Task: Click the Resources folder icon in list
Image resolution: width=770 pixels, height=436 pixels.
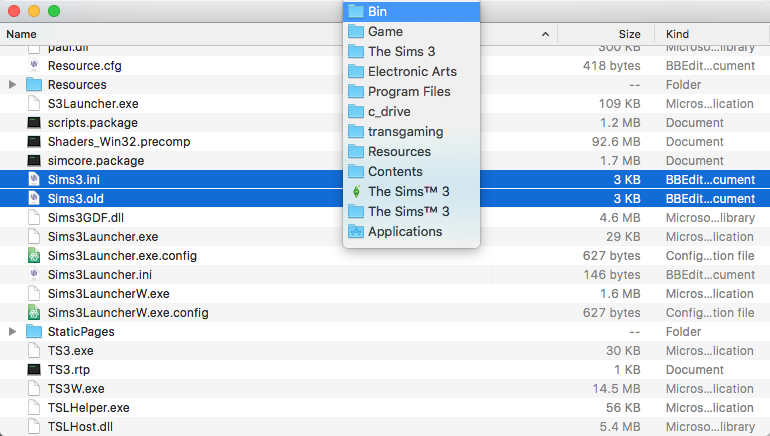Action: (34, 84)
